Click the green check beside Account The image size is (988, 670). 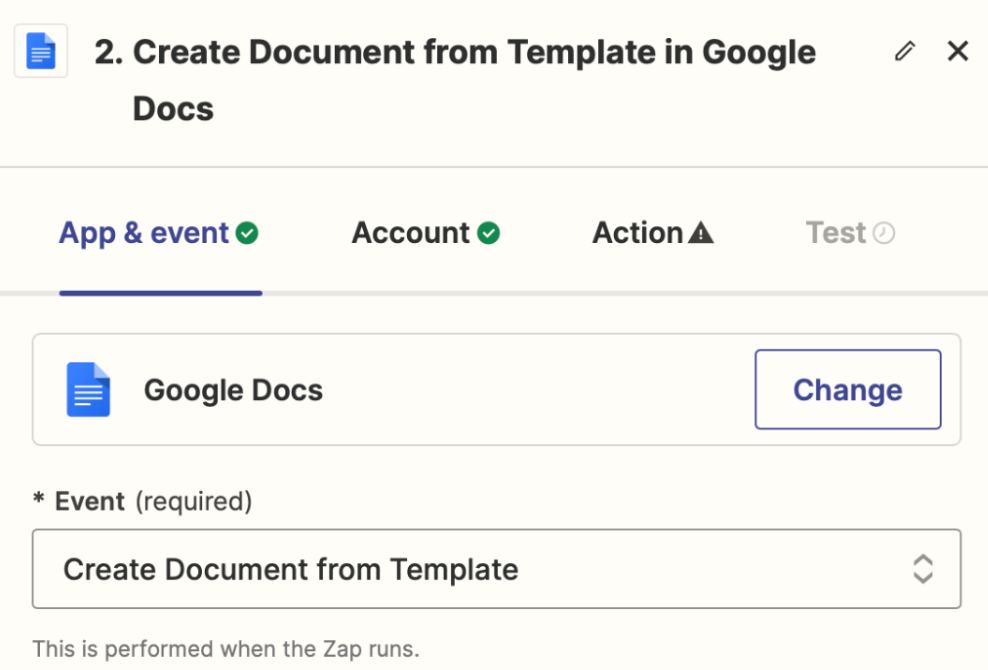pyautogui.click(x=488, y=233)
